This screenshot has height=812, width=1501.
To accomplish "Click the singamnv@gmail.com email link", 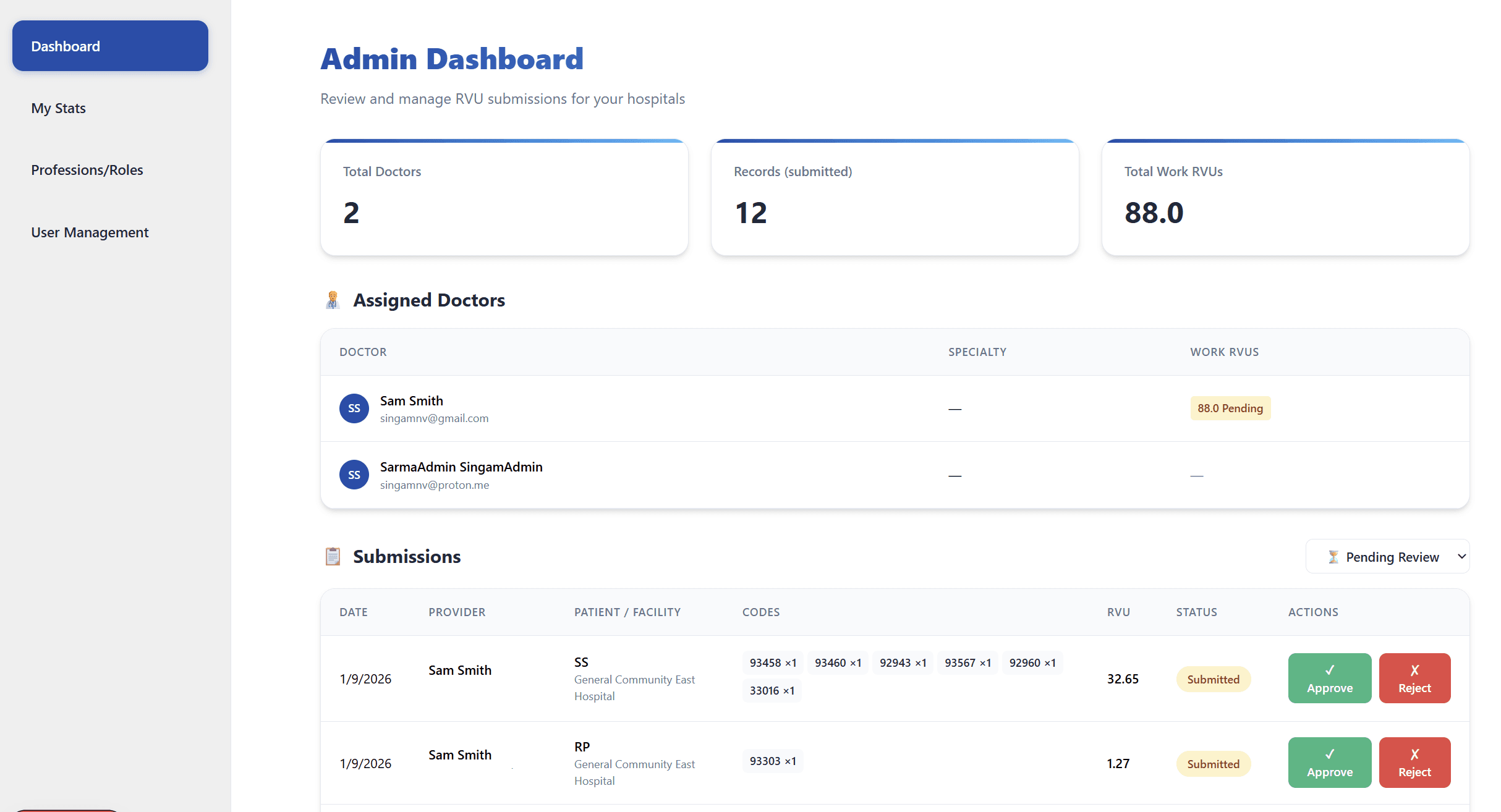I will click(434, 418).
